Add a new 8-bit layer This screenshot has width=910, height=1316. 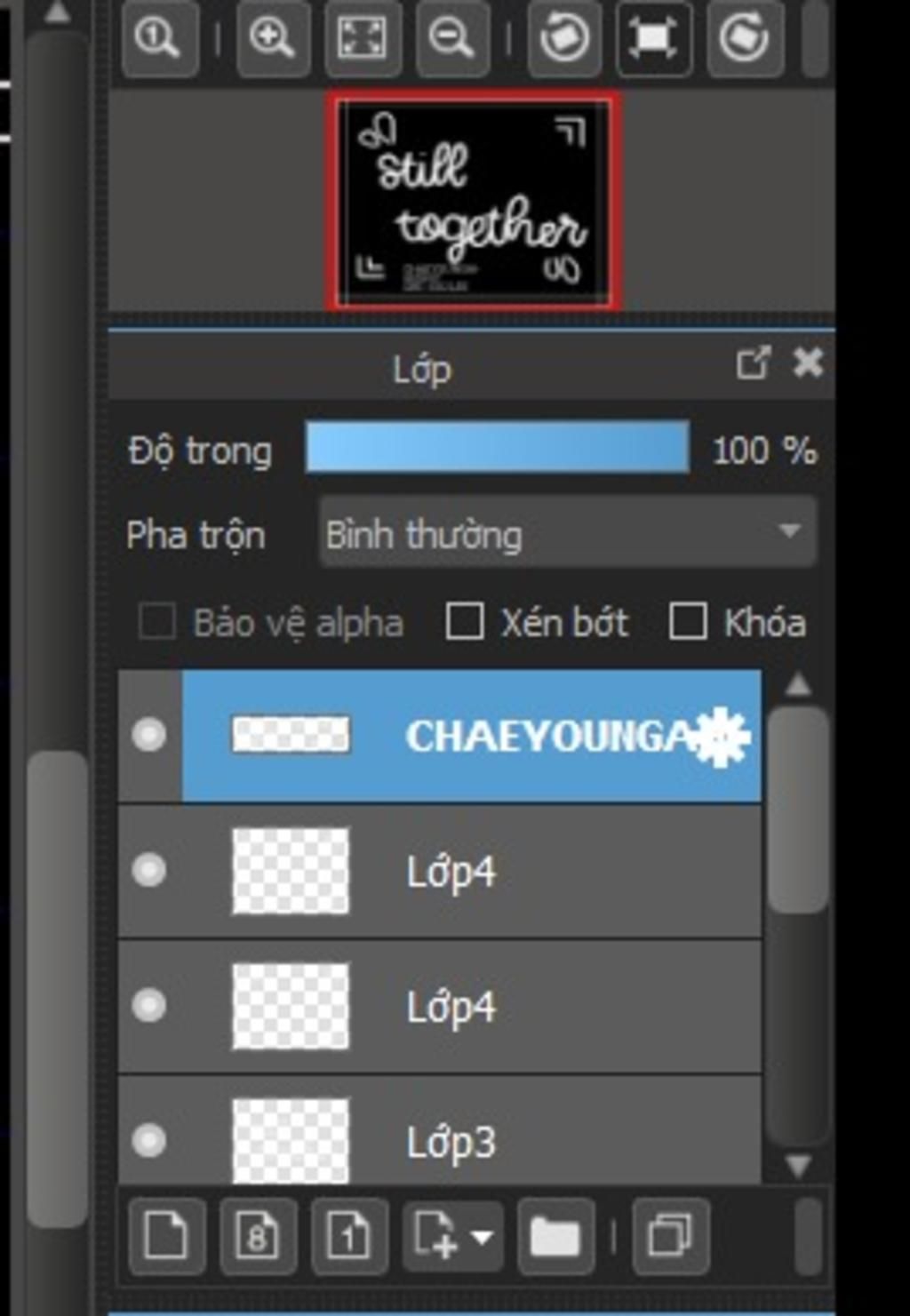tap(258, 1236)
